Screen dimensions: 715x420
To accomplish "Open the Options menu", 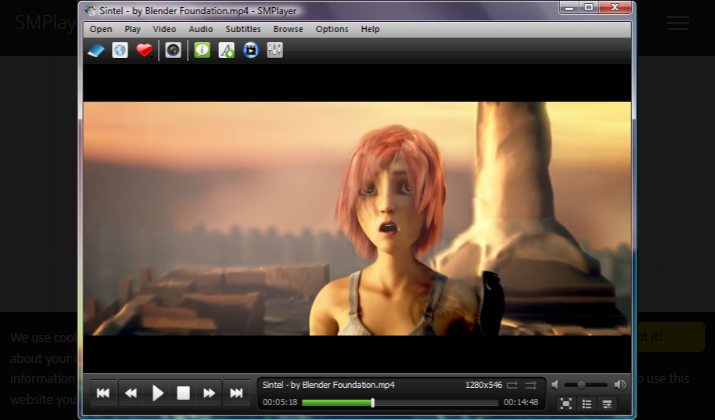I will point(332,29).
